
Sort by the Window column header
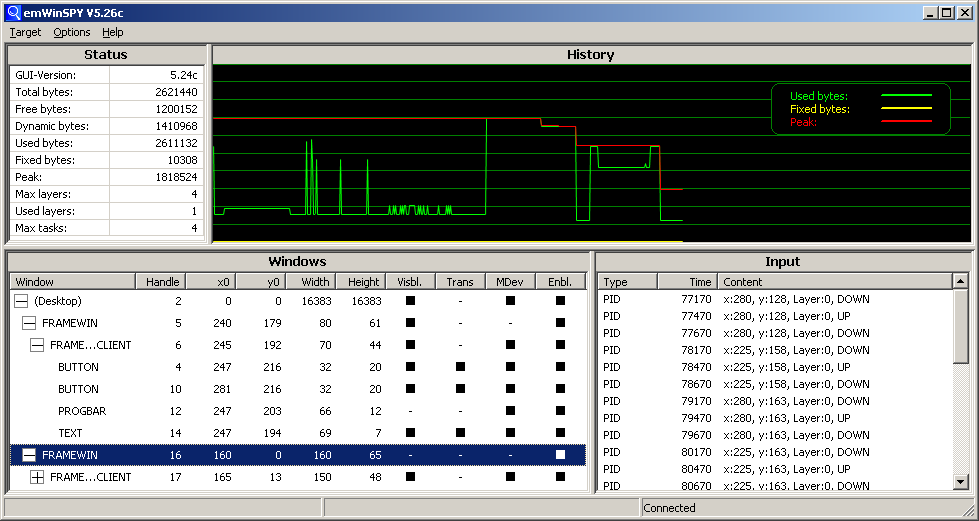pos(73,282)
